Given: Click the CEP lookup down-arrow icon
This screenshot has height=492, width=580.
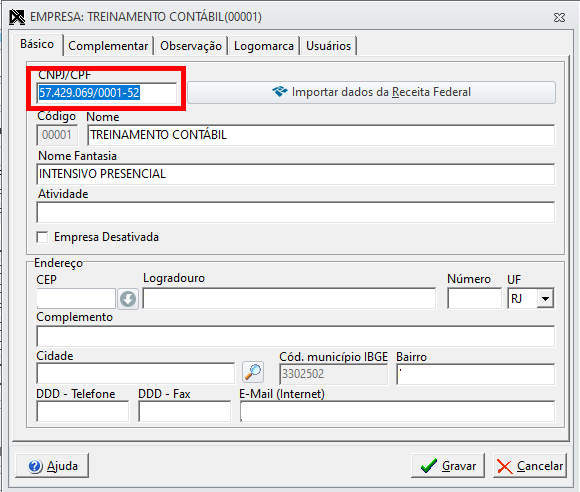Looking at the screenshot, I should pos(128,299).
